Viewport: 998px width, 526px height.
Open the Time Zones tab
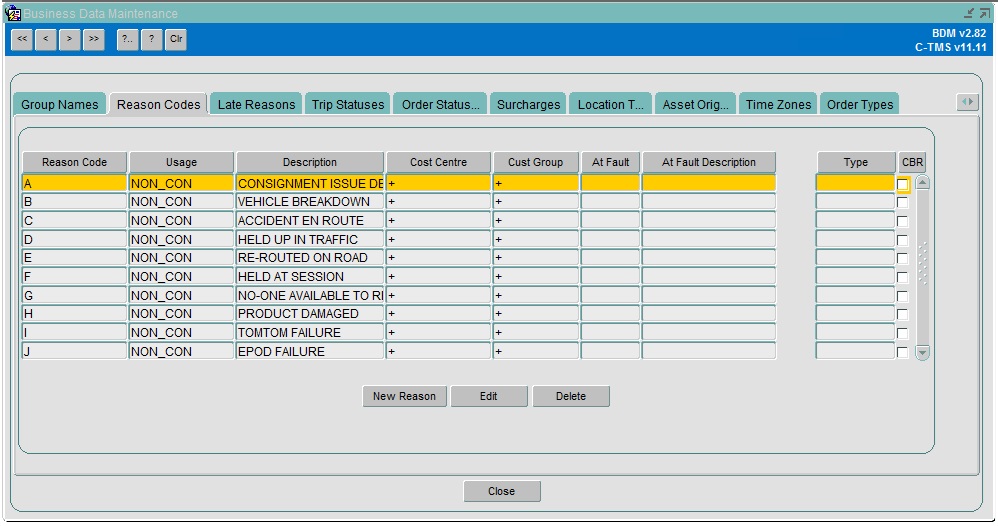[x=778, y=104]
